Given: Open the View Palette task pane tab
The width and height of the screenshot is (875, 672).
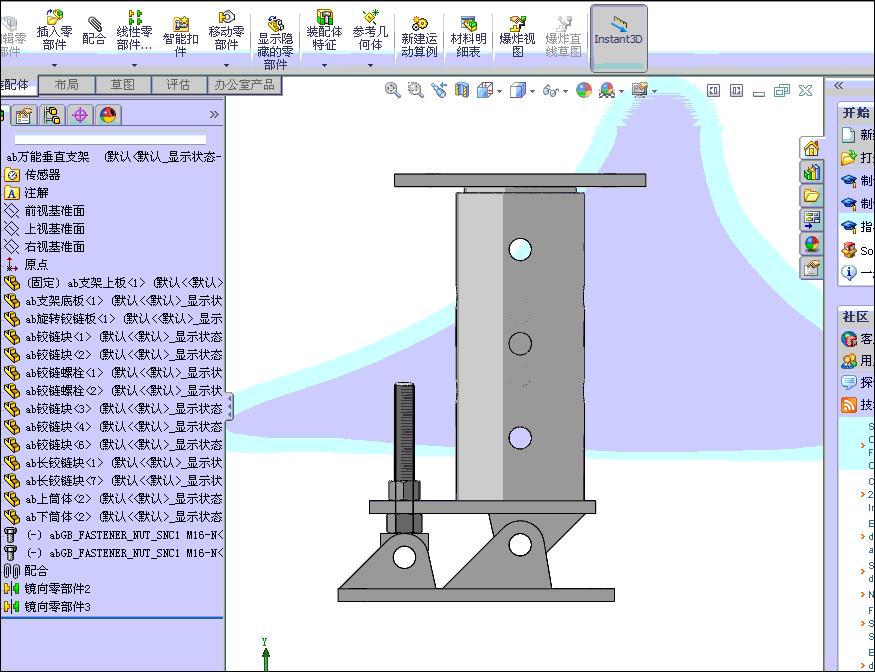Looking at the screenshot, I should [811, 219].
